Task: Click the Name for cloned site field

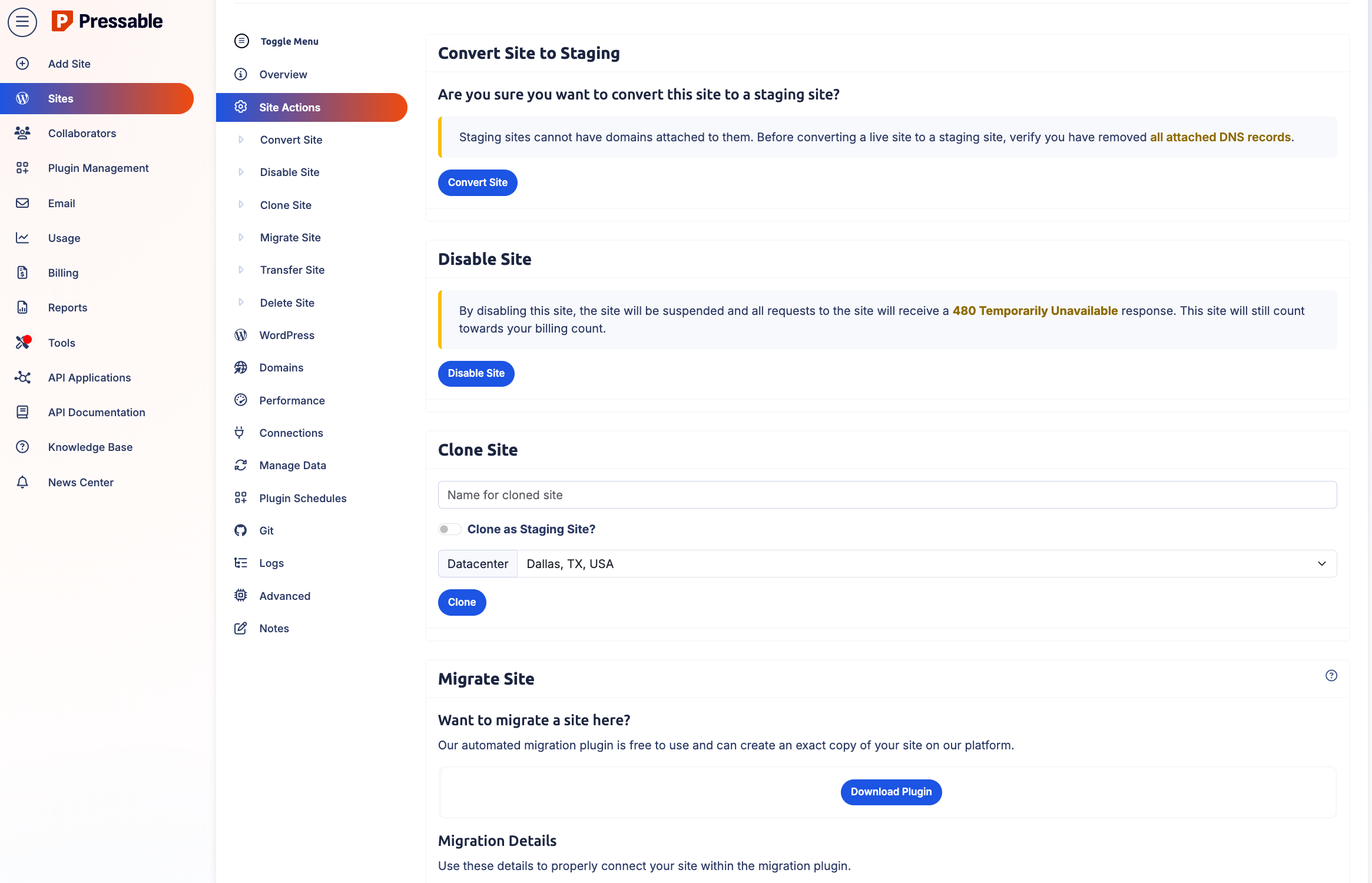Action: coord(886,494)
